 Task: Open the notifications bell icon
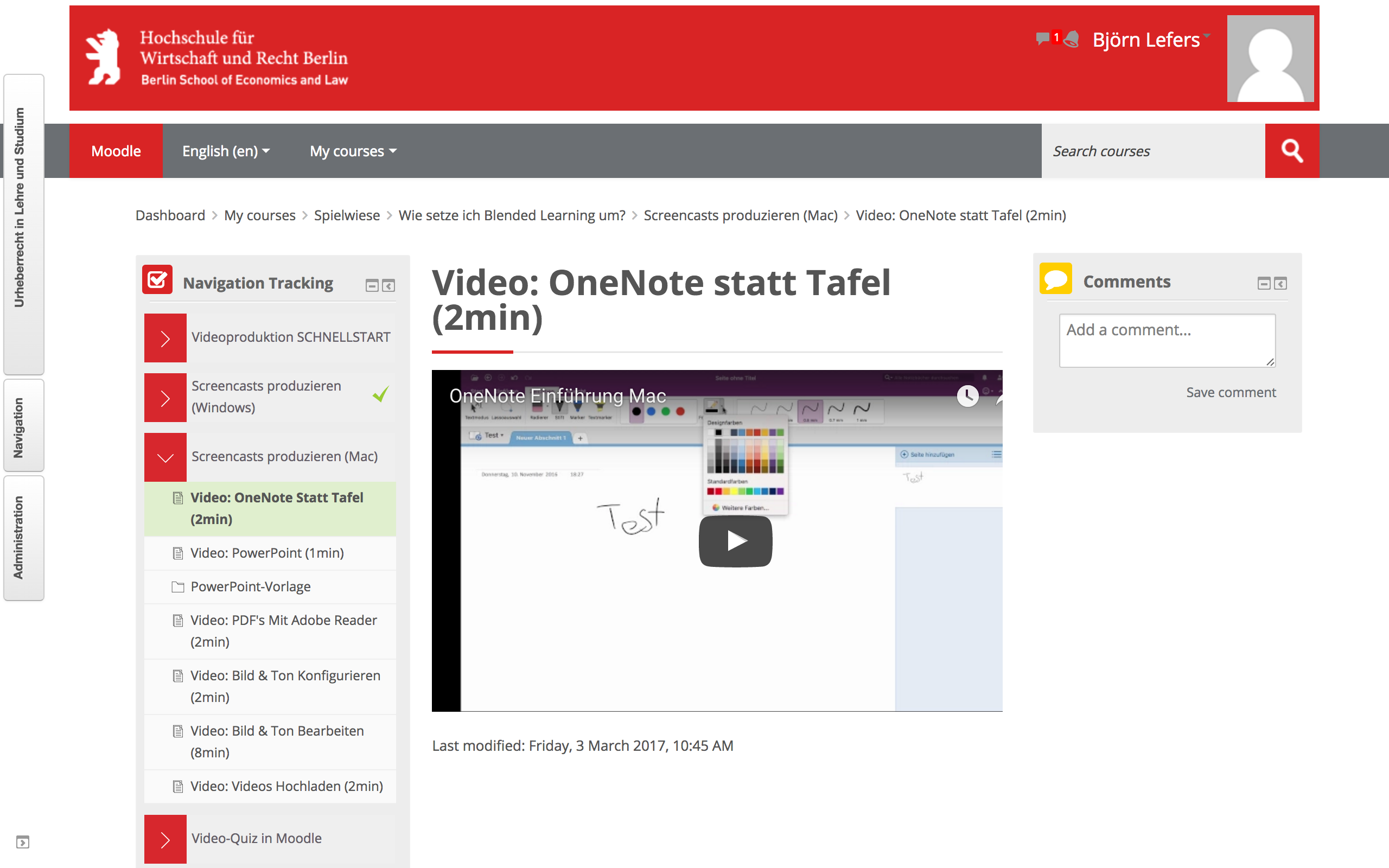pyautogui.click(x=1071, y=39)
